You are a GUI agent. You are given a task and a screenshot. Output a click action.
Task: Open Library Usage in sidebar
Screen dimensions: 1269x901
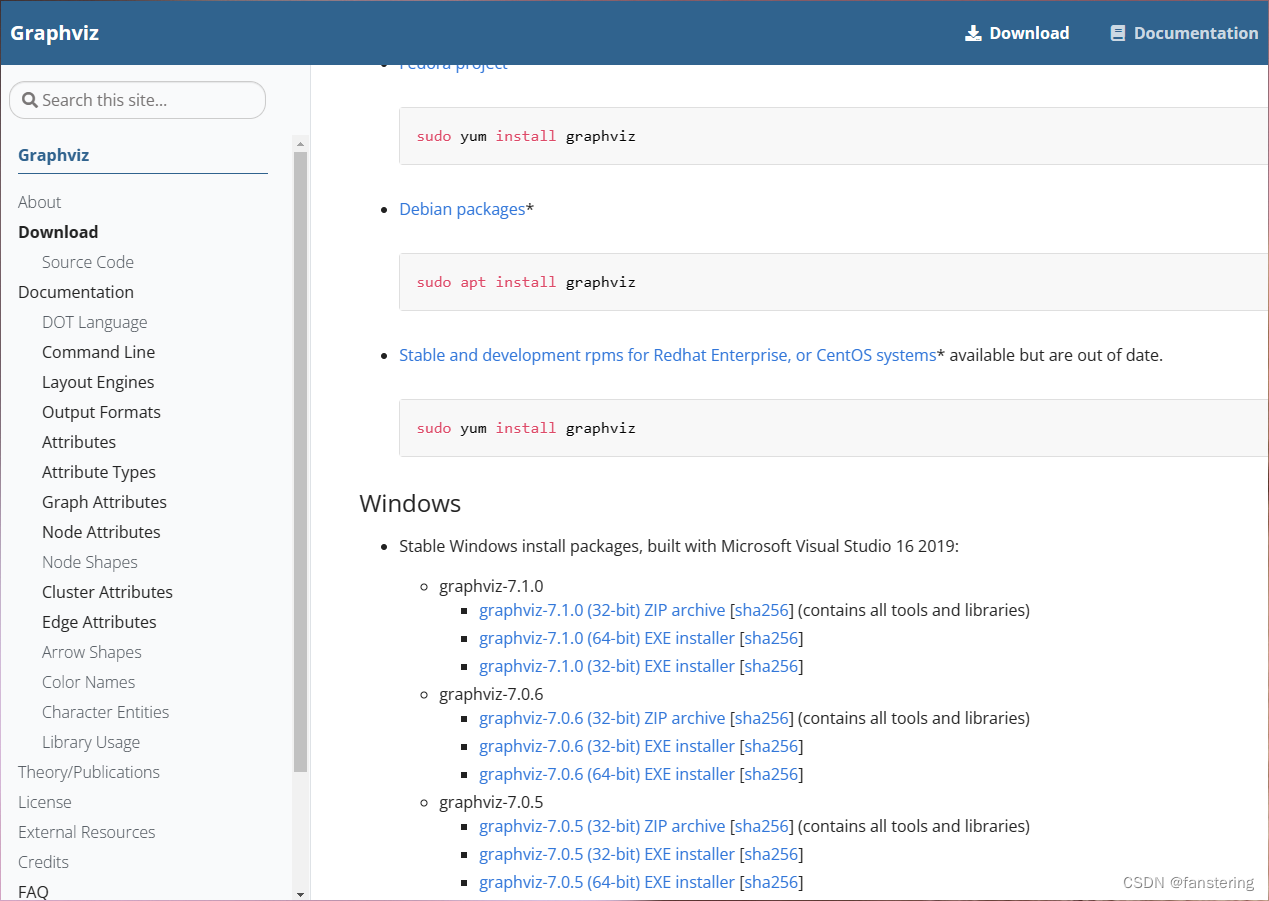point(91,742)
